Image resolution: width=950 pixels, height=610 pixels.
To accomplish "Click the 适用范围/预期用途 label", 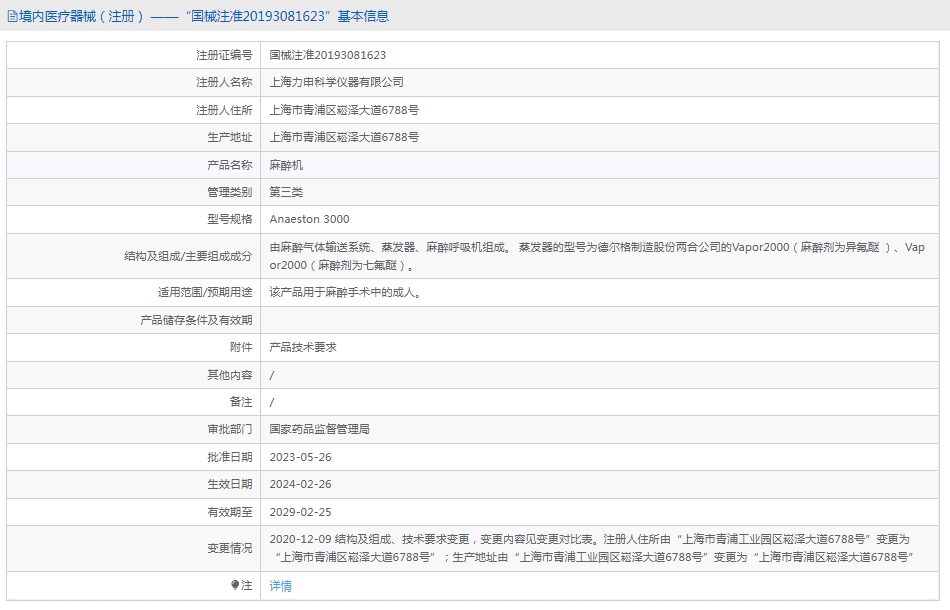I will pos(205,293).
